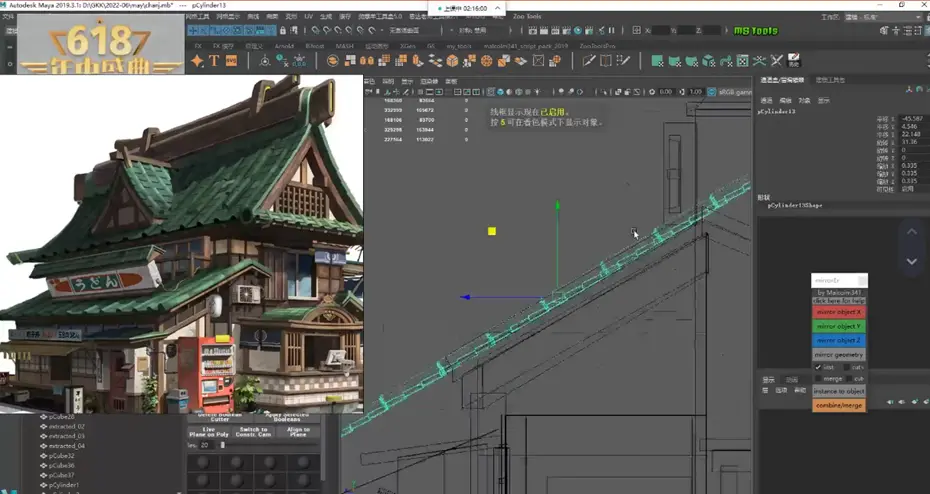
Task: Toggle the cut+ checkbox in mirrorEr
Action: [x=847, y=368]
